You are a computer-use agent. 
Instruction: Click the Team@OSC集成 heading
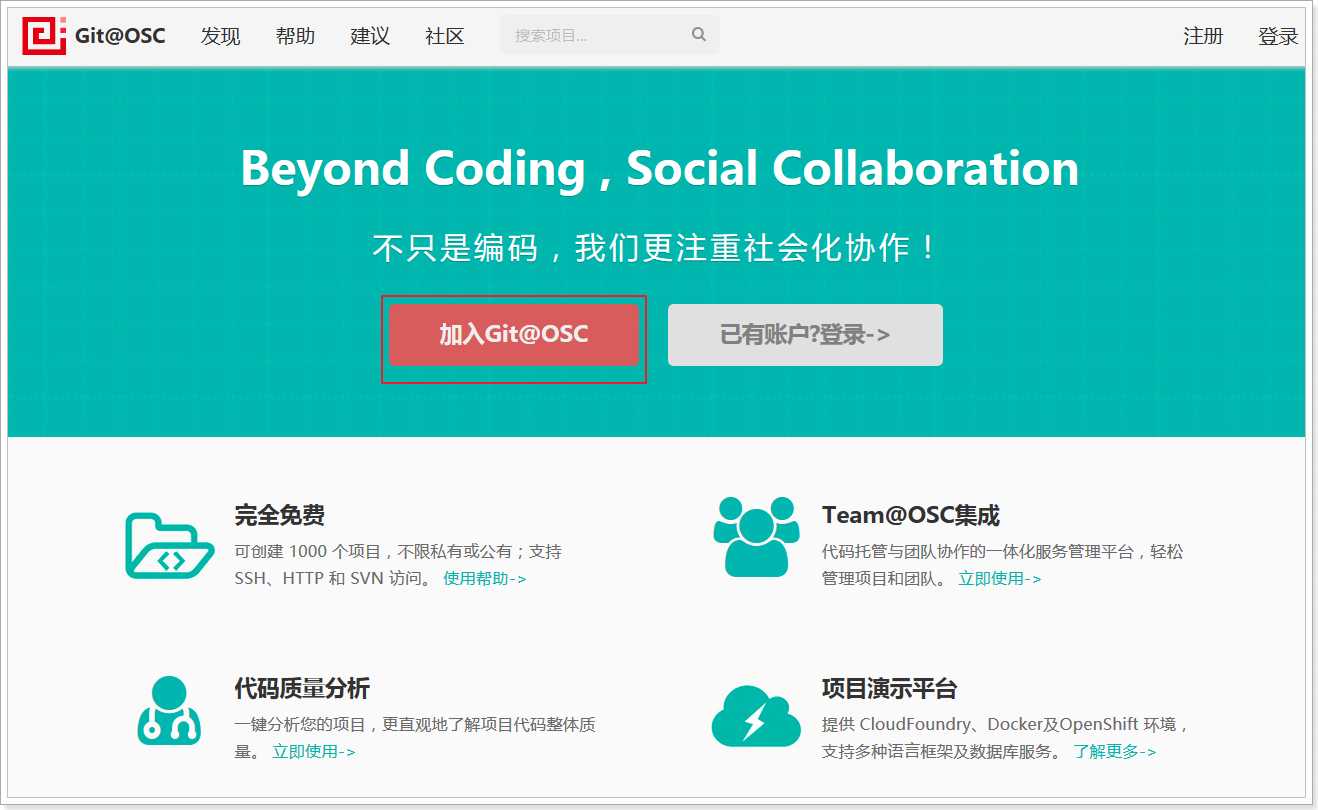[911, 516]
